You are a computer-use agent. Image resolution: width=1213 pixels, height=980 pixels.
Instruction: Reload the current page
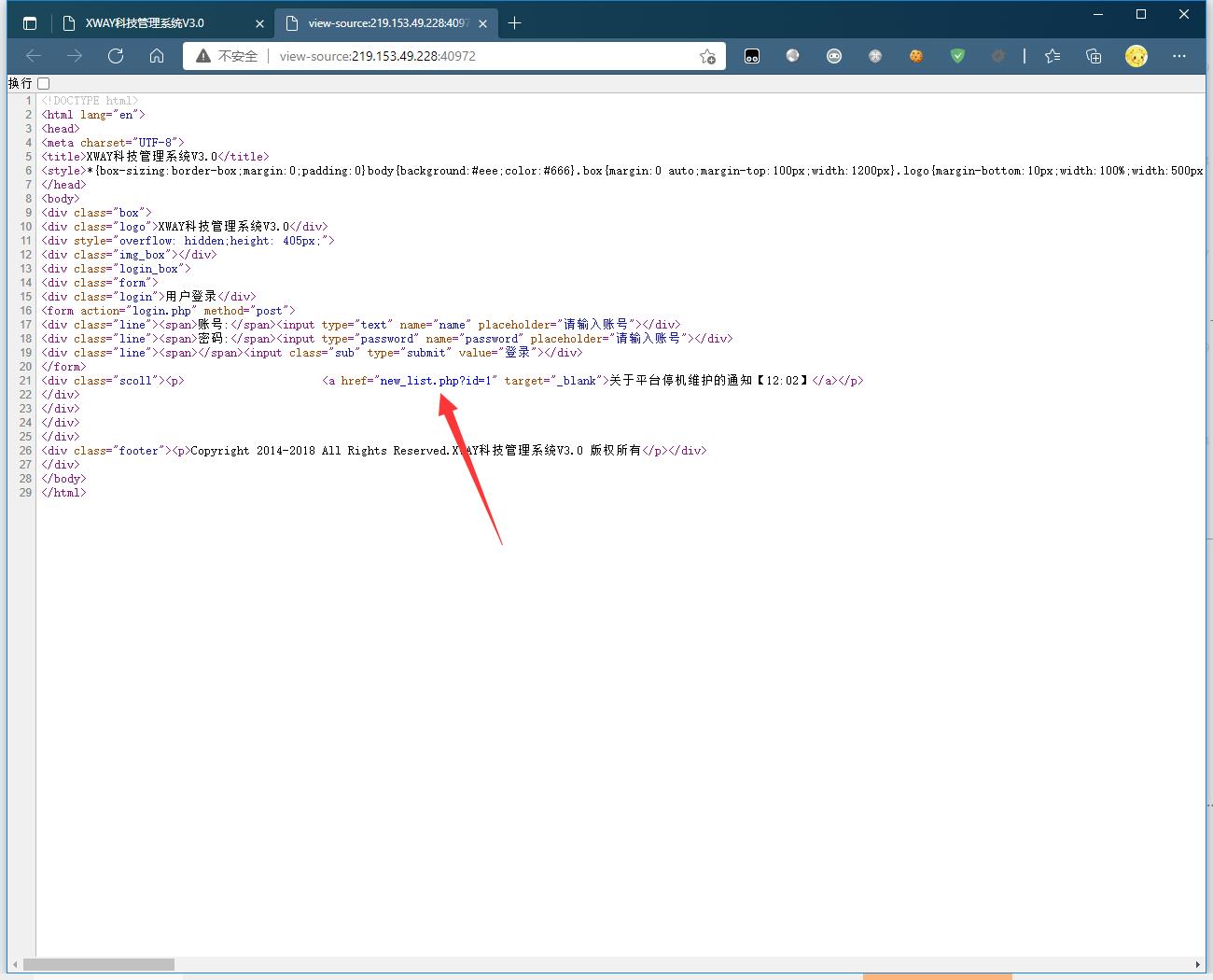pos(116,56)
